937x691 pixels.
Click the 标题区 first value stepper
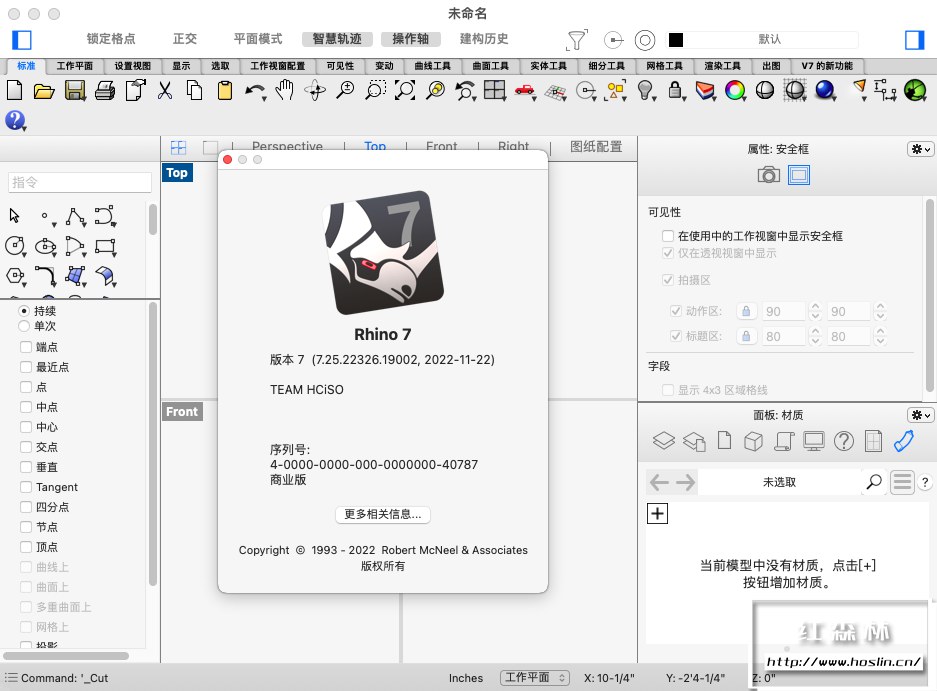pos(815,336)
